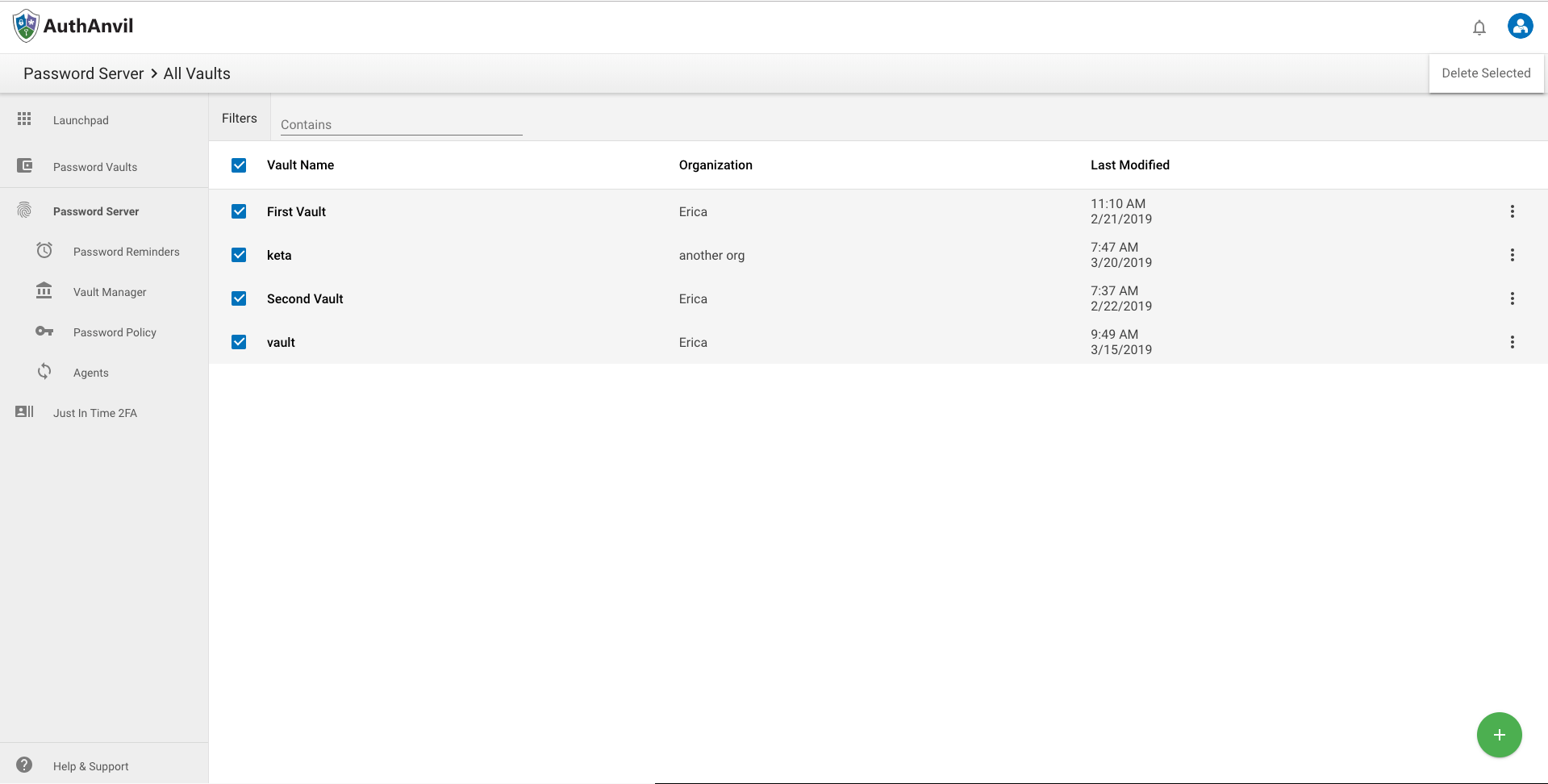The width and height of the screenshot is (1548, 784).
Task: Click the Delete Selected button
Action: click(1486, 73)
